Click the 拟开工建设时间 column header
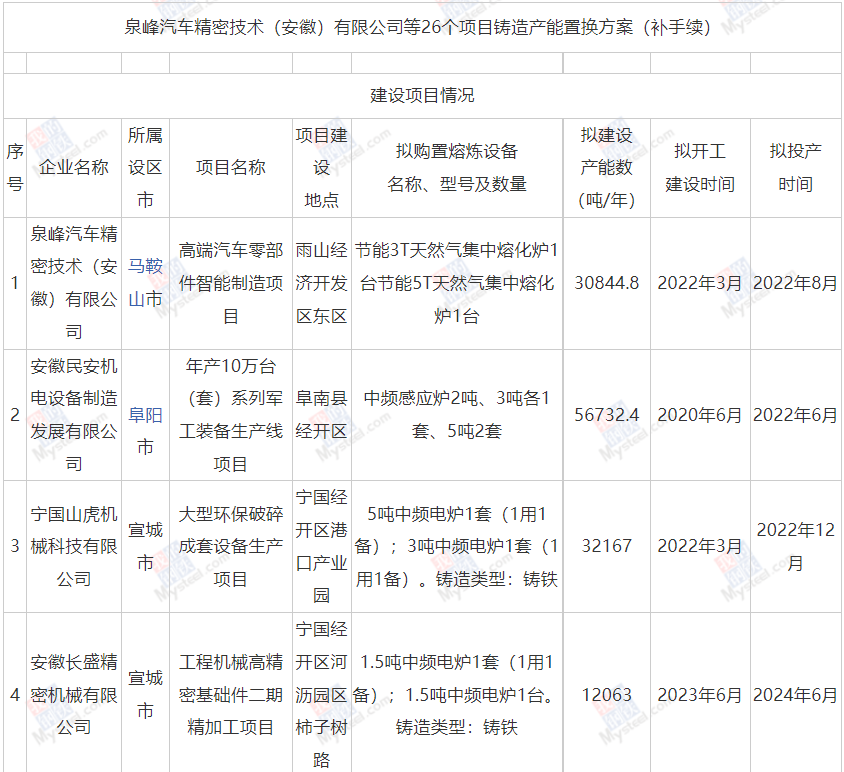This screenshot has width=844, height=772. (700, 167)
